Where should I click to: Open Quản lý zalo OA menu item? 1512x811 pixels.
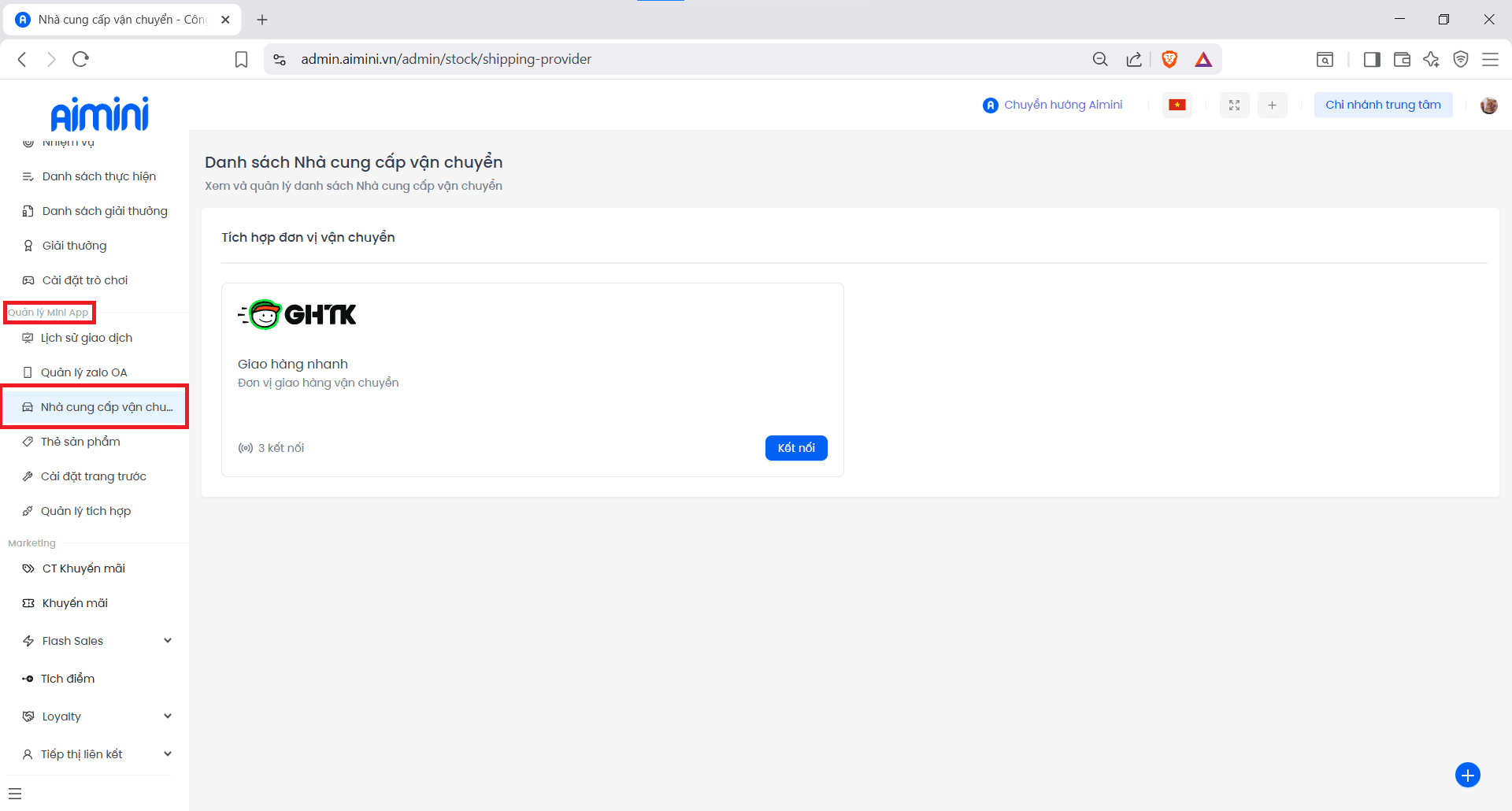coord(83,372)
